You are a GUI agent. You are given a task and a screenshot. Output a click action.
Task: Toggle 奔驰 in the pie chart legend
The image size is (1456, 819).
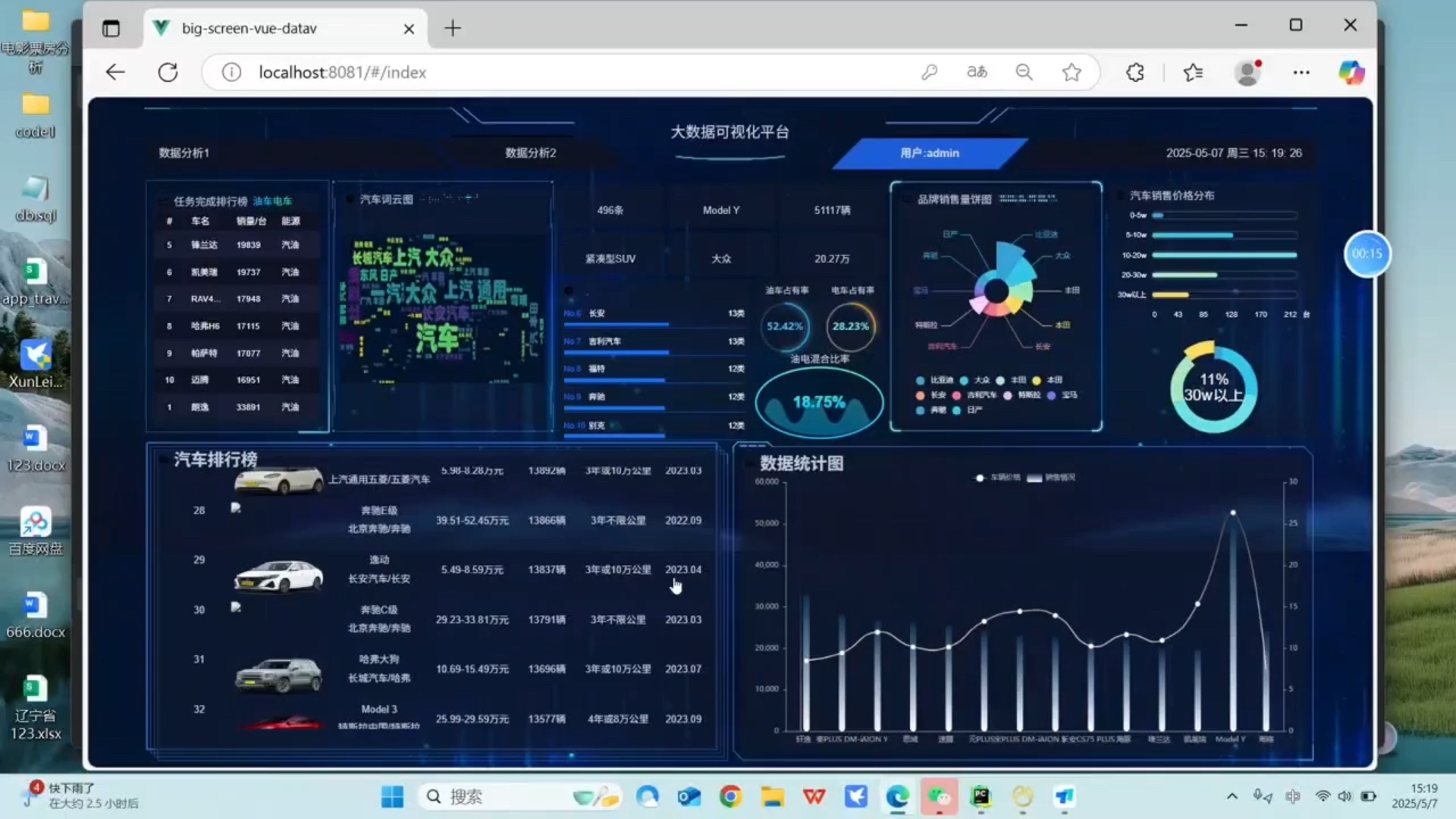click(x=931, y=410)
